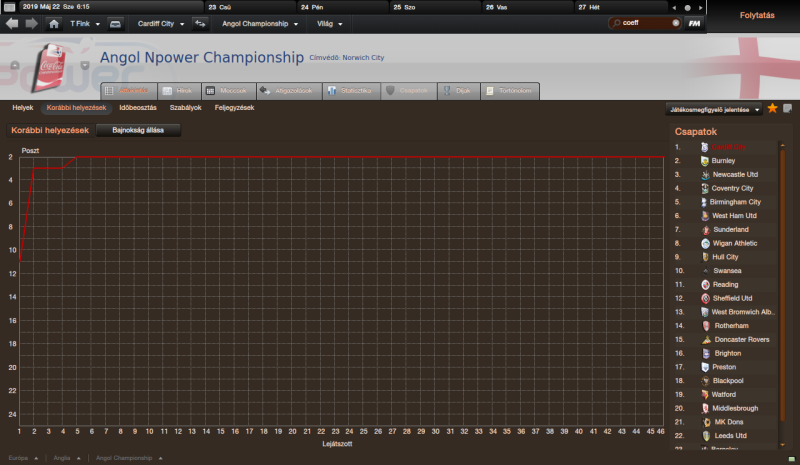The image size is (800, 465).
Task: Click the home icon in navigation bar
Action: click(x=54, y=22)
